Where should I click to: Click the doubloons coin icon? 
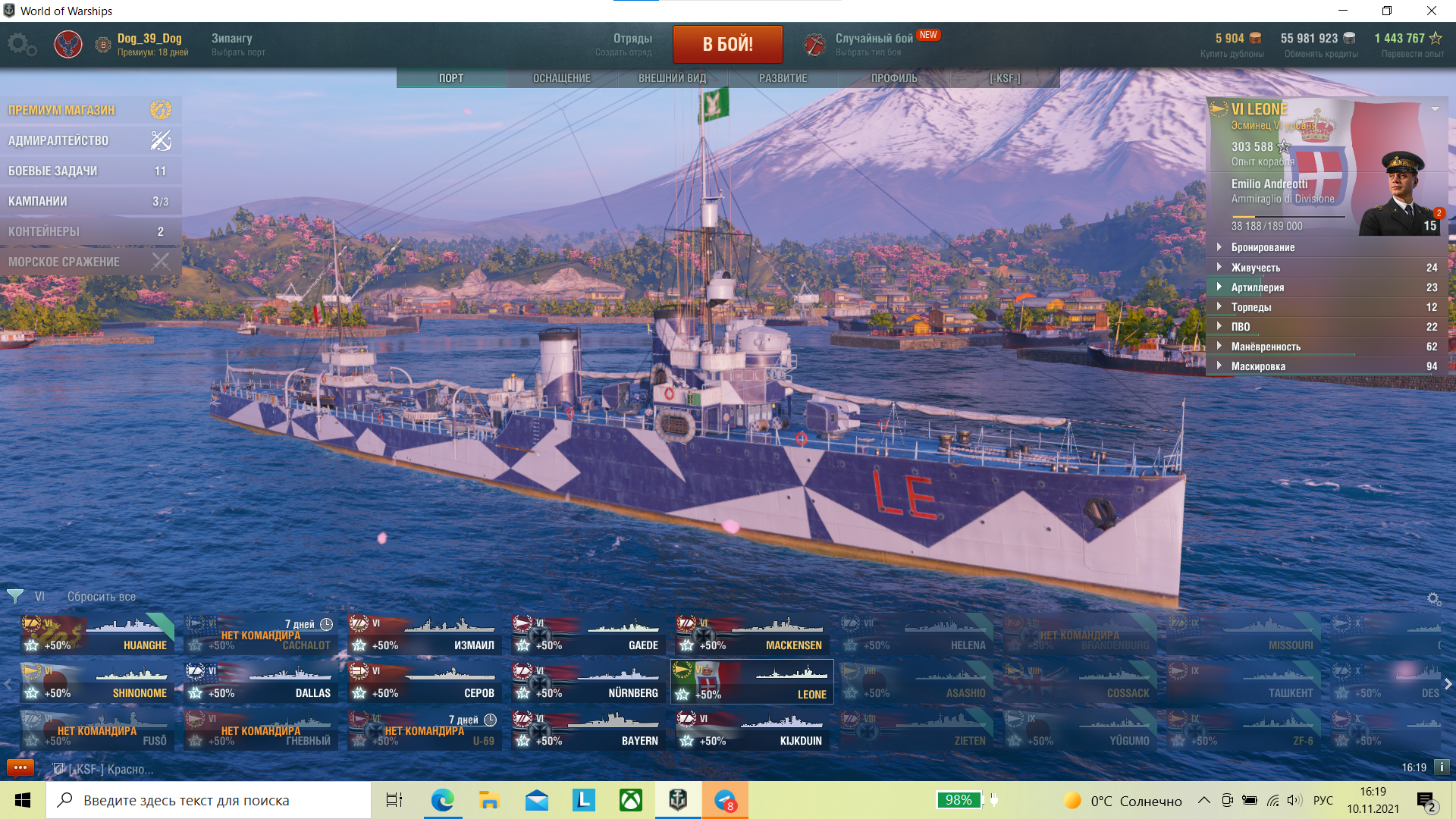click(x=1256, y=38)
